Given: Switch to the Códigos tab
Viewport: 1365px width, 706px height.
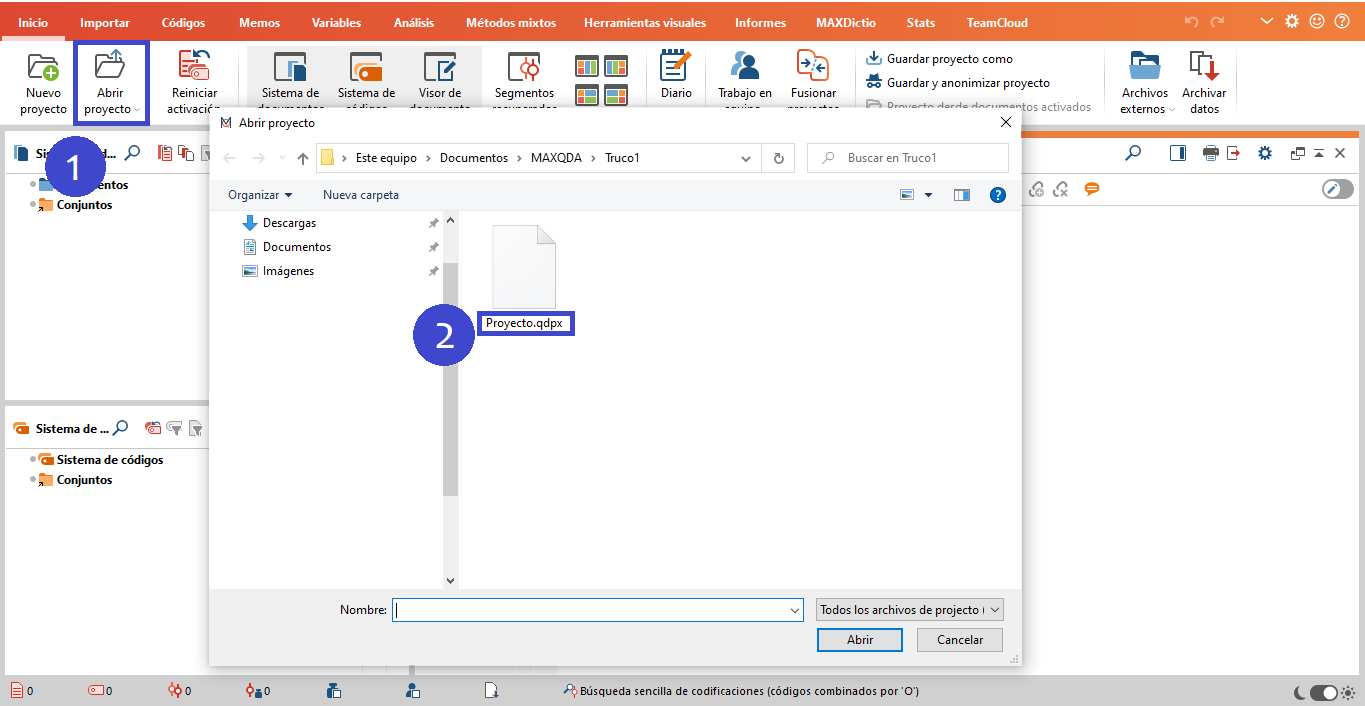Looking at the screenshot, I should (184, 22).
